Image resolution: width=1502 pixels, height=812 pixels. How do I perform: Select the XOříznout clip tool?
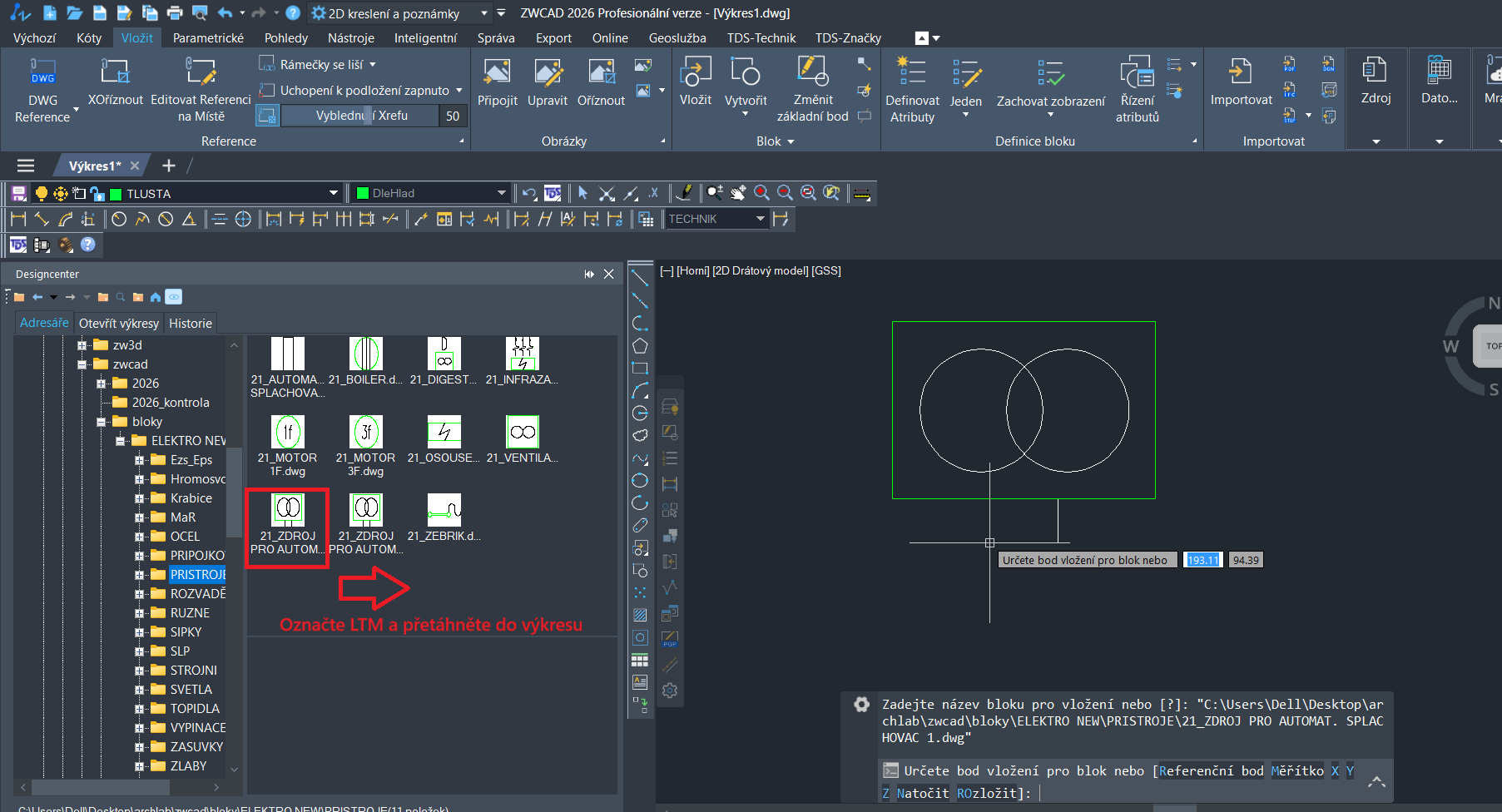(115, 73)
